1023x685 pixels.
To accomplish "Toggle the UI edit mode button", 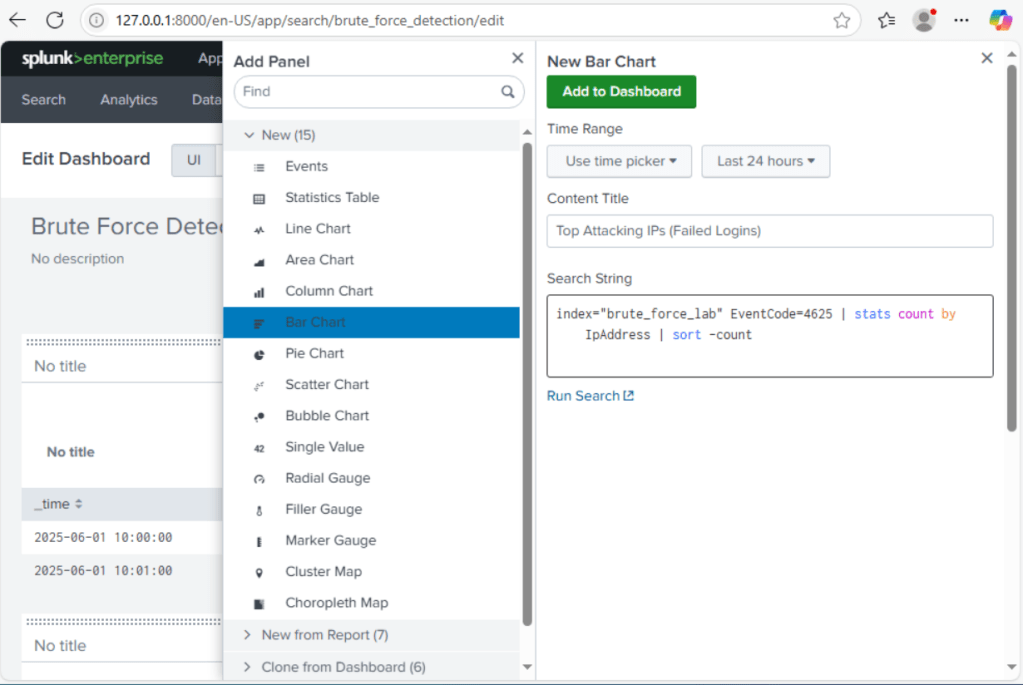I will [194, 160].
